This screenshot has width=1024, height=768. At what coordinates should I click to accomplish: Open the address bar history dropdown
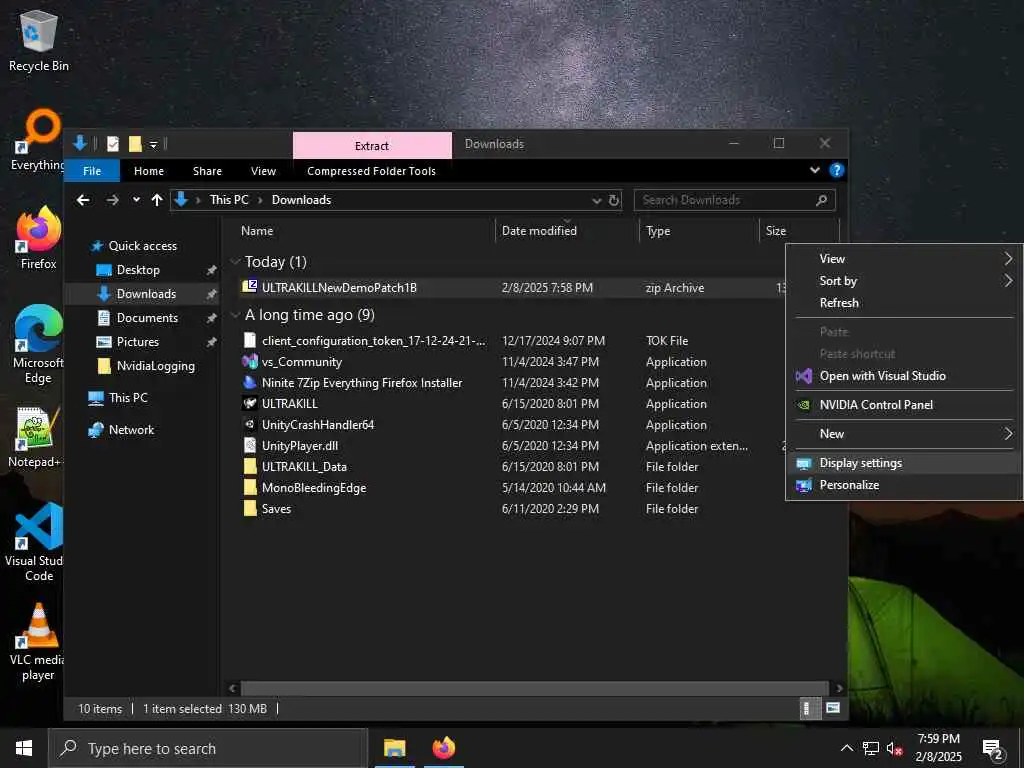[x=596, y=200]
